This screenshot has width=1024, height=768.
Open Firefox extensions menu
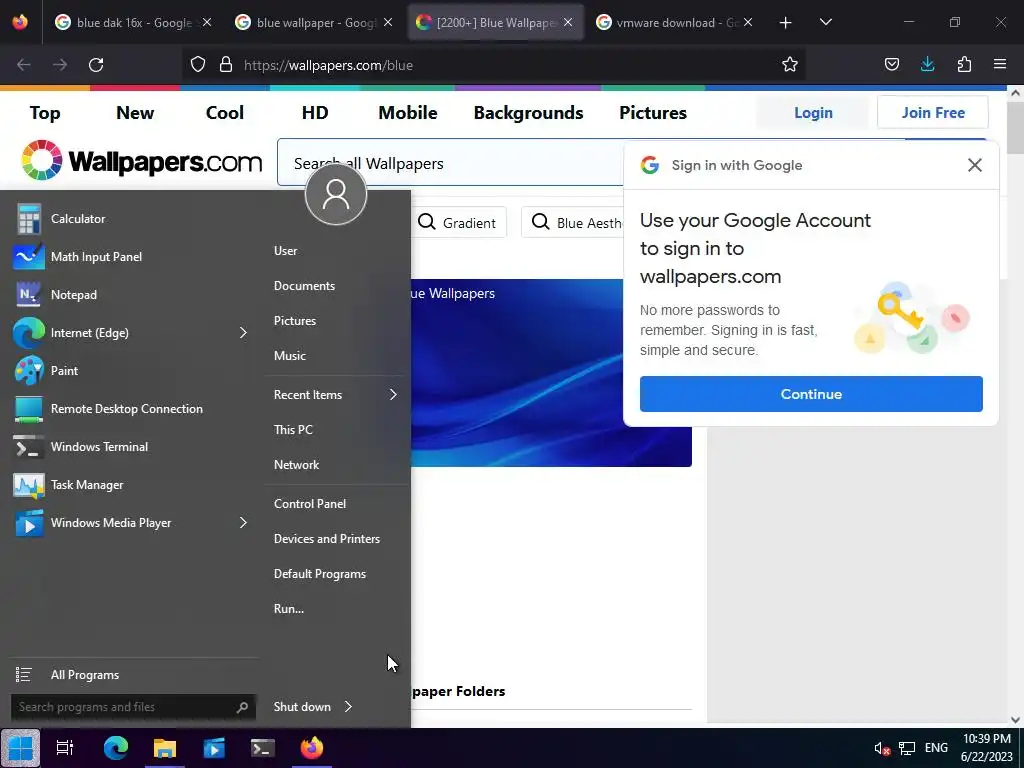pos(964,65)
